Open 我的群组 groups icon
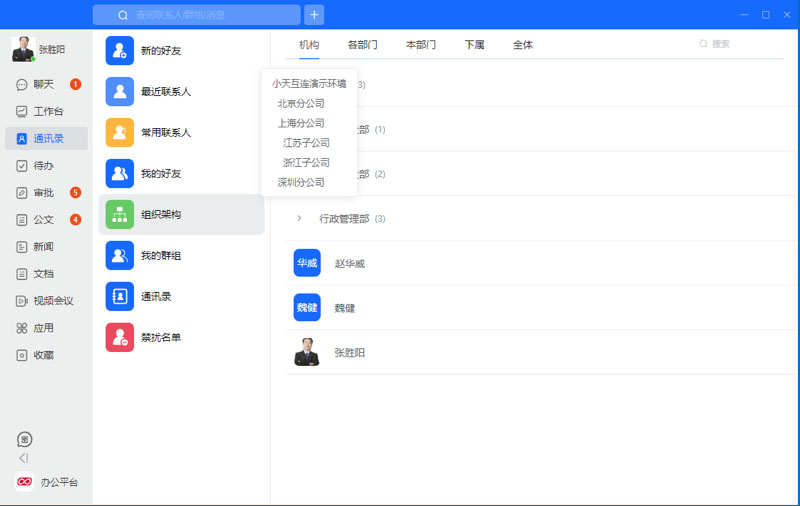This screenshot has height=506, width=800. pos(120,255)
